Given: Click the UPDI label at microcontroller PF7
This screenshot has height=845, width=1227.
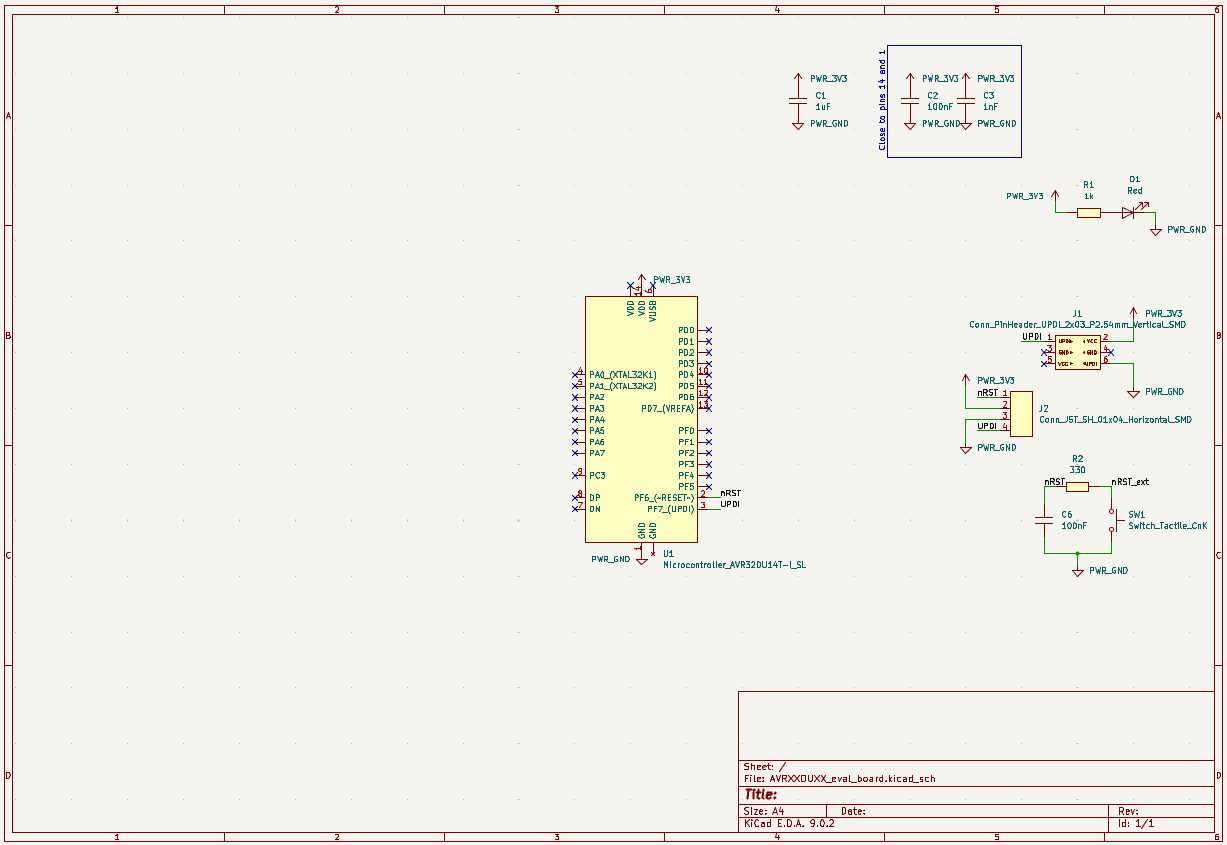Looking at the screenshot, I should tap(730, 504).
